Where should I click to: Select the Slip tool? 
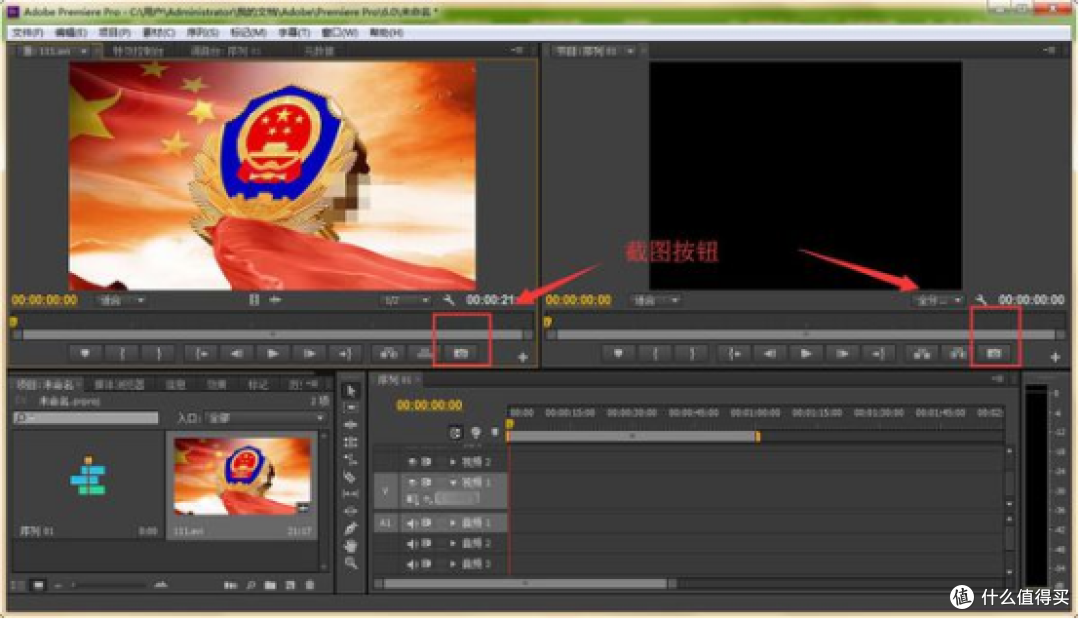click(351, 494)
